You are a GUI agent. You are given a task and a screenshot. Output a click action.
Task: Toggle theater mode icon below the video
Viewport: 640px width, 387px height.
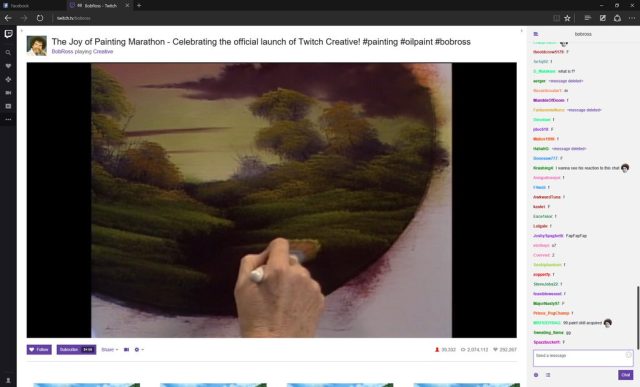click(x=127, y=349)
